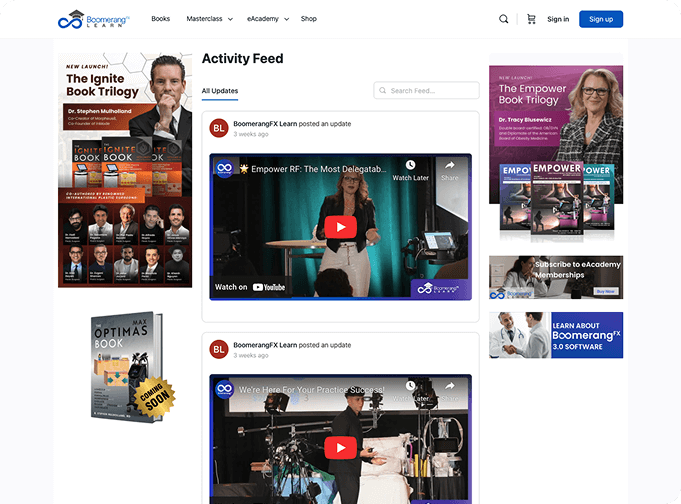
Task: Click Buy Now on eAcademy banner
Action: pos(606,292)
